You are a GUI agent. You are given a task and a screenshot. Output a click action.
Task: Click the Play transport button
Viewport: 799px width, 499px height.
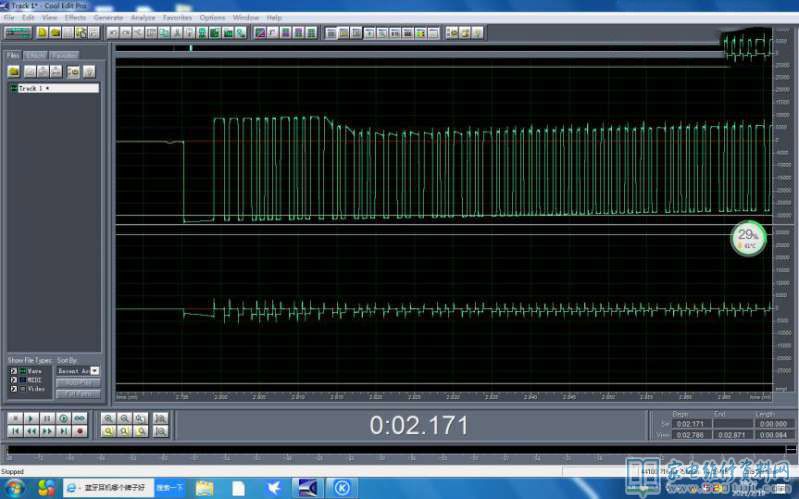click(x=31, y=418)
